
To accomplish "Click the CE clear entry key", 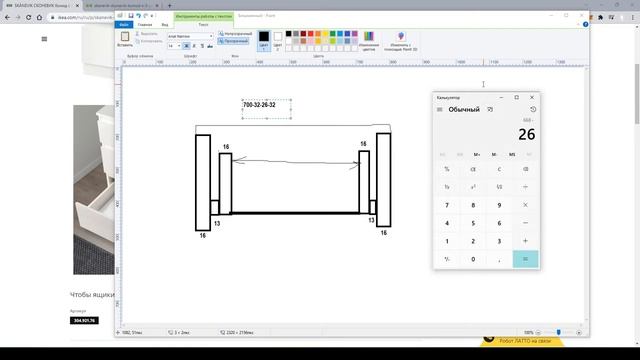I will coord(473,169).
